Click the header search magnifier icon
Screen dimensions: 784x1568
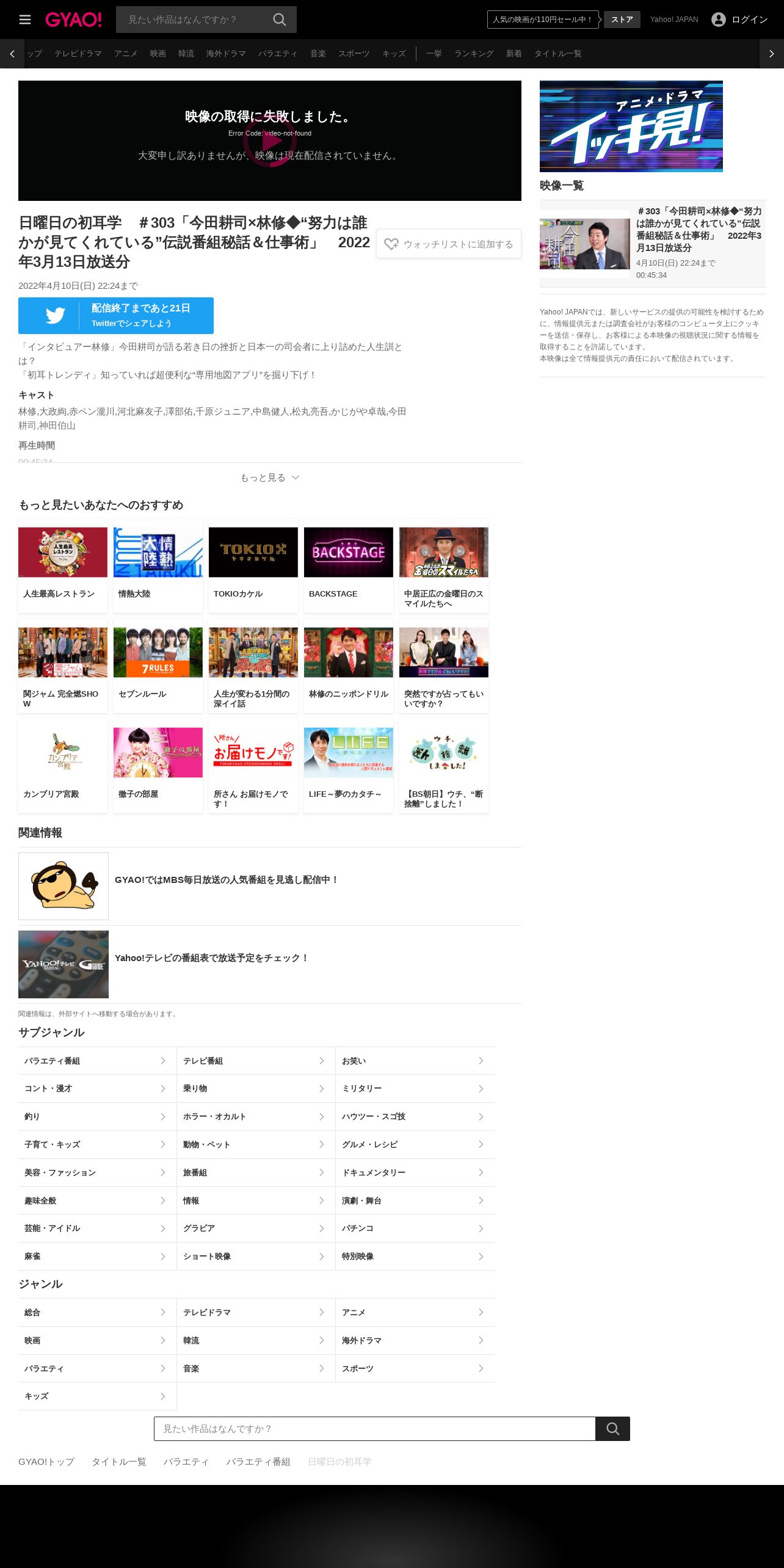(280, 20)
